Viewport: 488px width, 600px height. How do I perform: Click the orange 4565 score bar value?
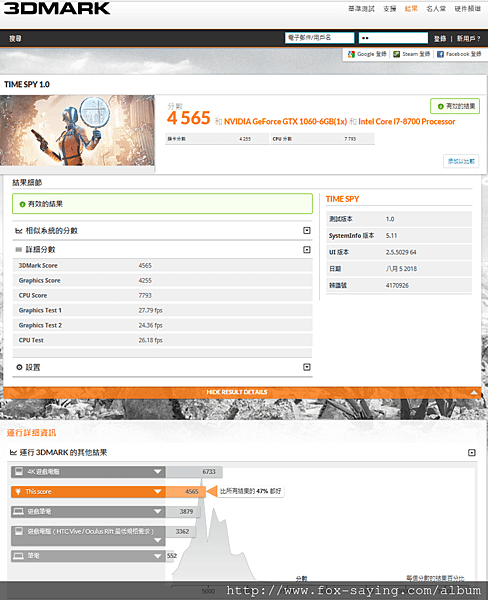[x=192, y=492]
